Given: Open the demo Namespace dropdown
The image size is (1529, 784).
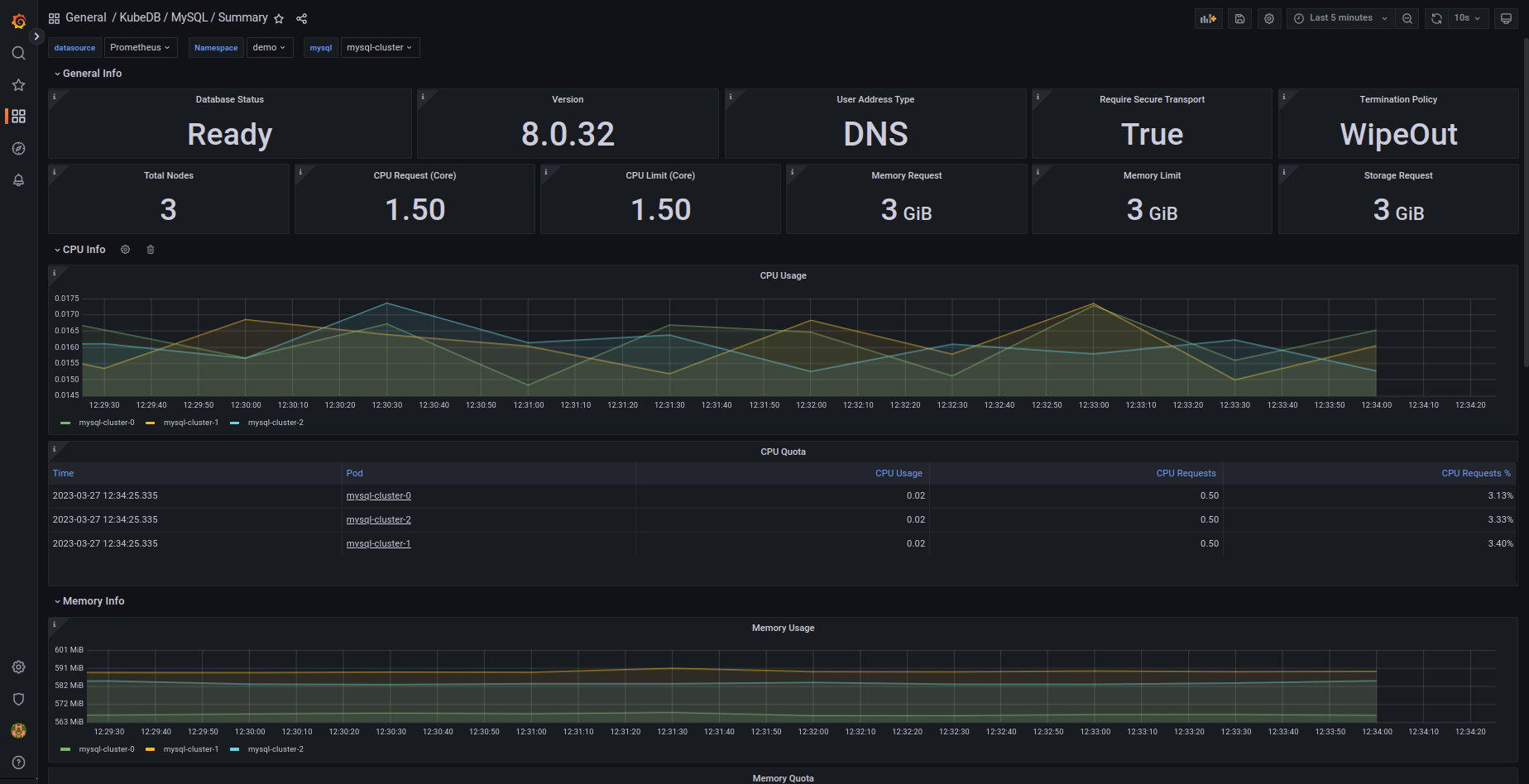Looking at the screenshot, I should [x=269, y=47].
